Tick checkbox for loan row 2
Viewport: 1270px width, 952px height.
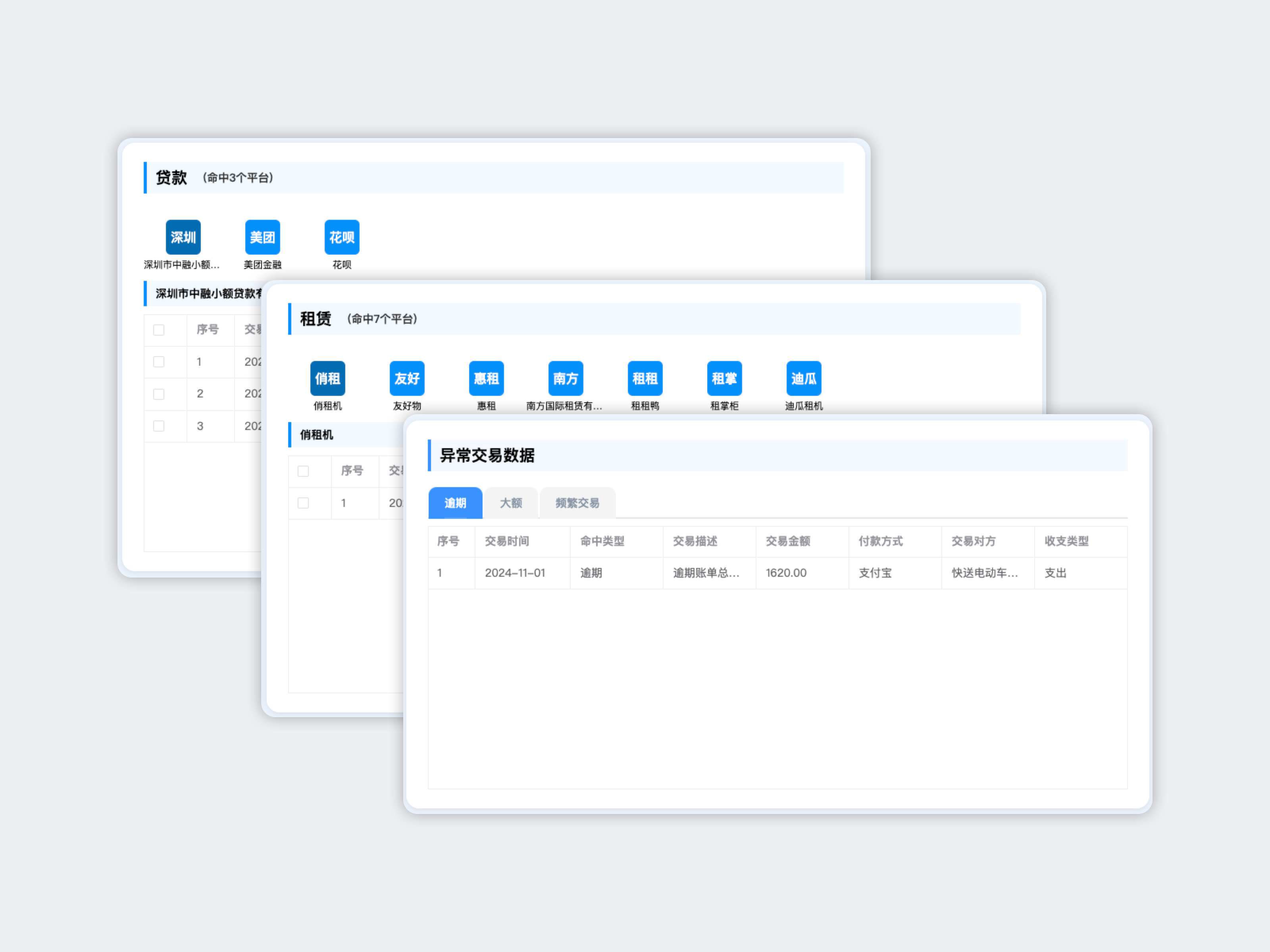point(159,394)
